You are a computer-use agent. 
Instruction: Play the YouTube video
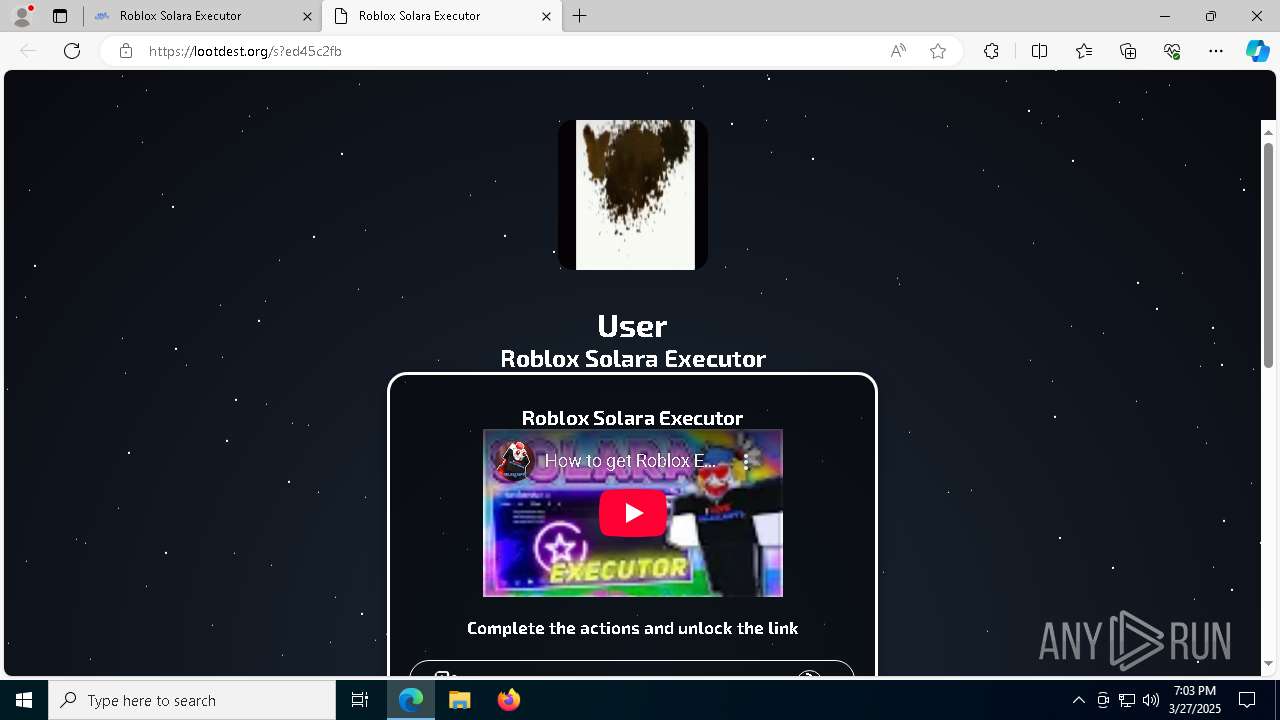[x=633, y=513]
